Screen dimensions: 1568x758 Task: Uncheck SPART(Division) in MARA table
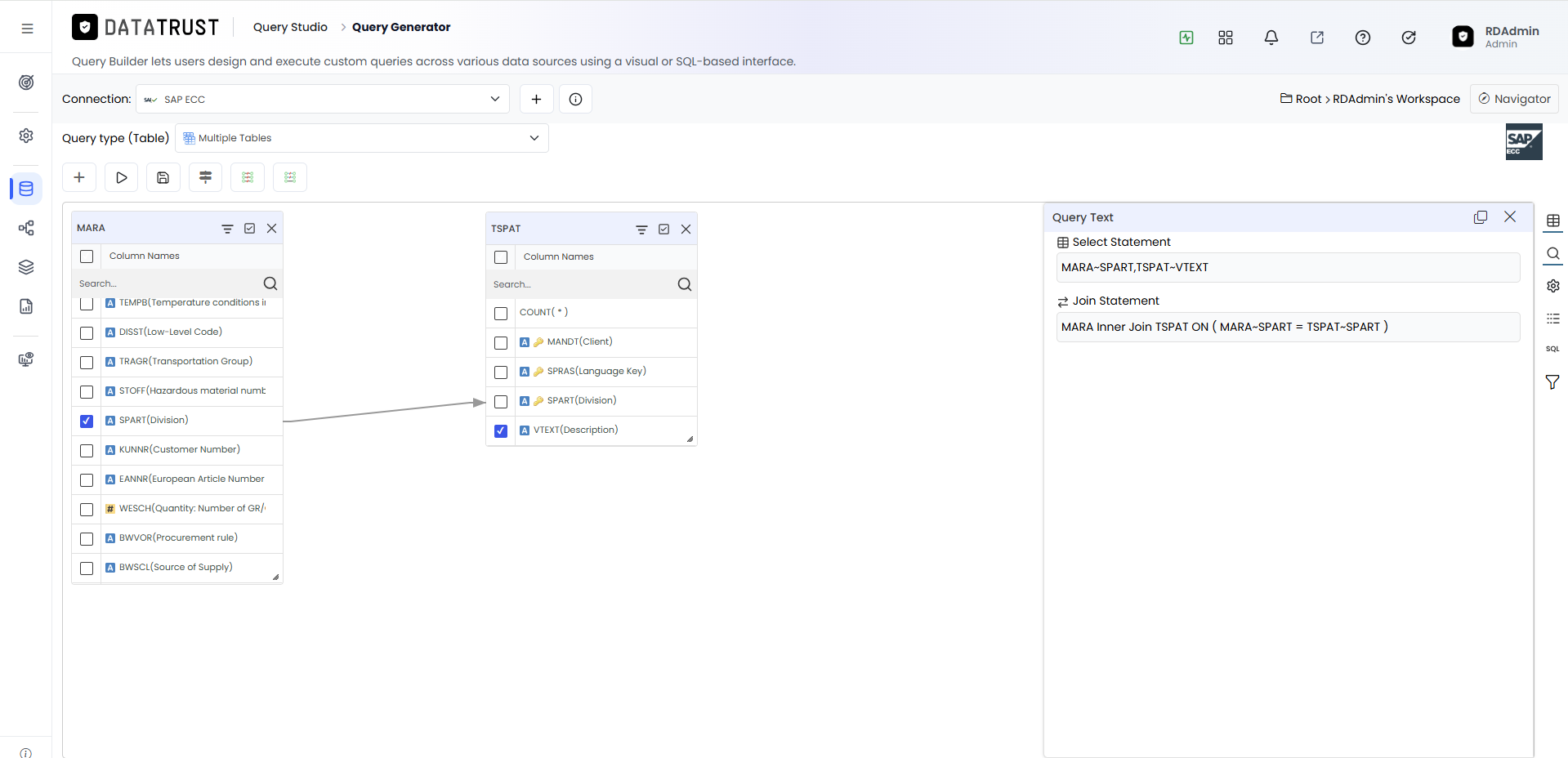click(87, 421)
